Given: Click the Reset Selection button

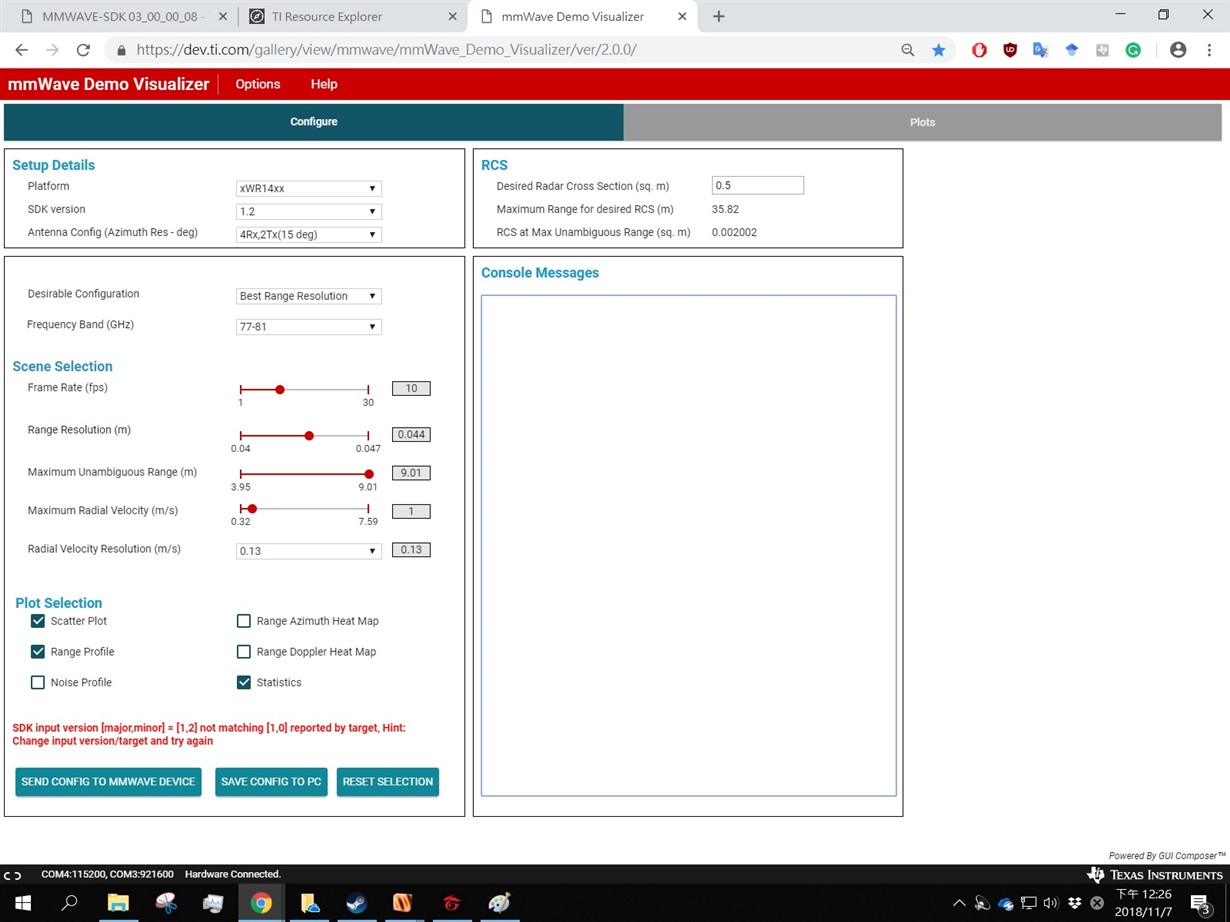Looking at the screenshot, I should click(388, 782).
